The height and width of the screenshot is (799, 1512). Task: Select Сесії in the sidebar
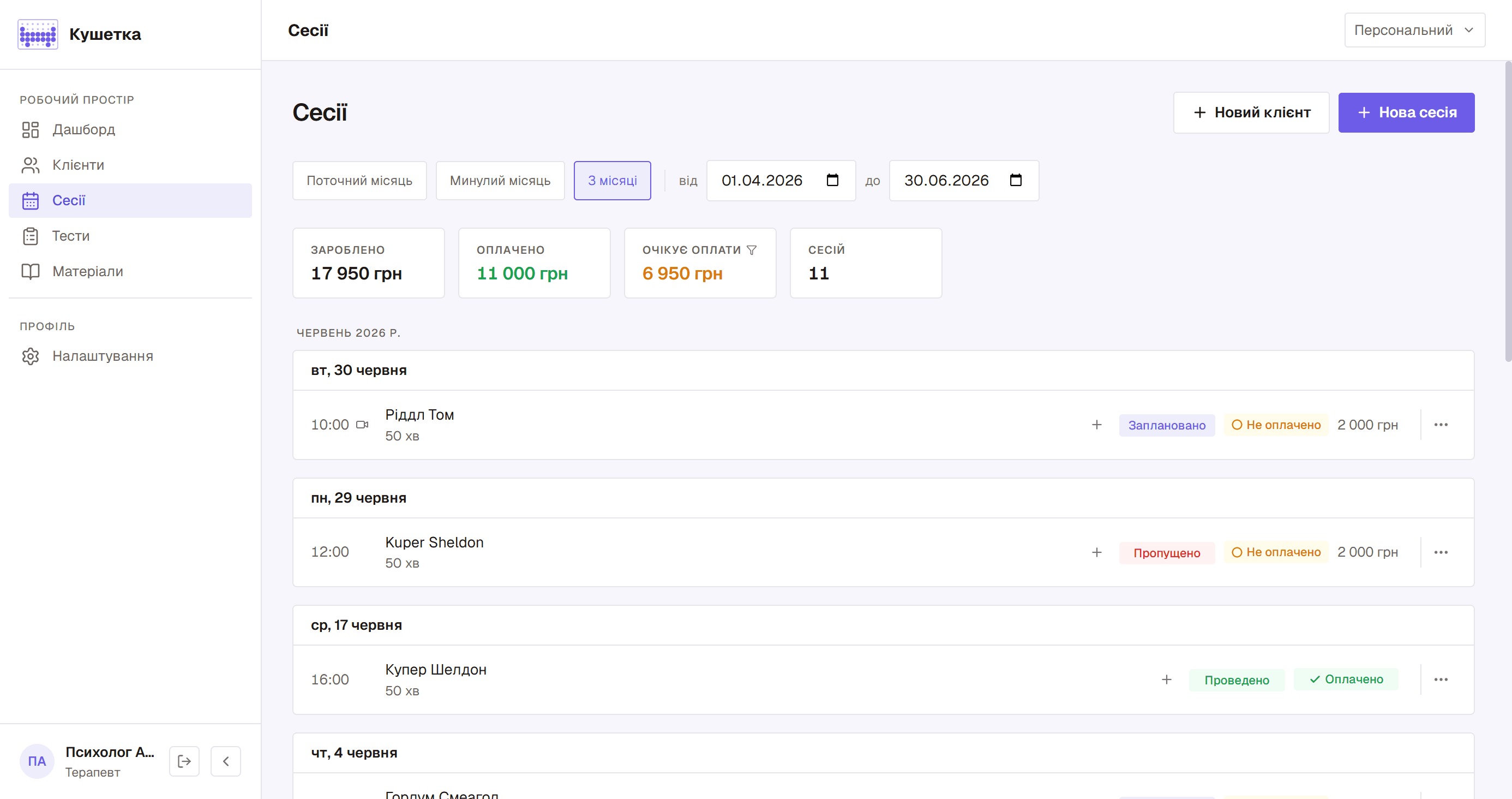(x=130, y=200)
